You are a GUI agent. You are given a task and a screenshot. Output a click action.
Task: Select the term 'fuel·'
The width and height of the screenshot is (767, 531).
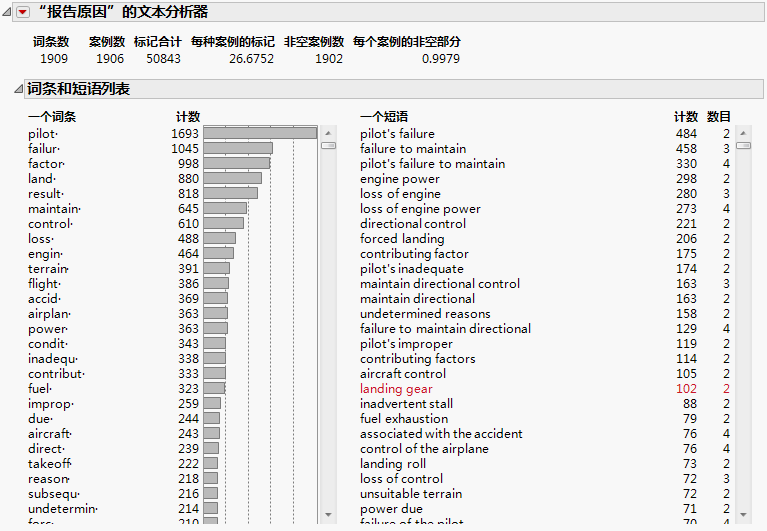click(x=40, y=389)
